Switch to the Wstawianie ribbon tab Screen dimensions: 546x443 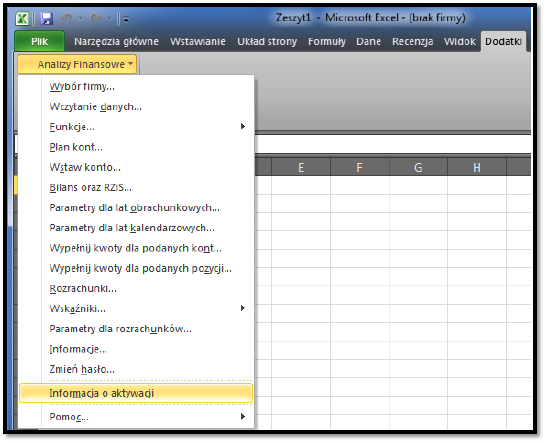tap(198, 42)
